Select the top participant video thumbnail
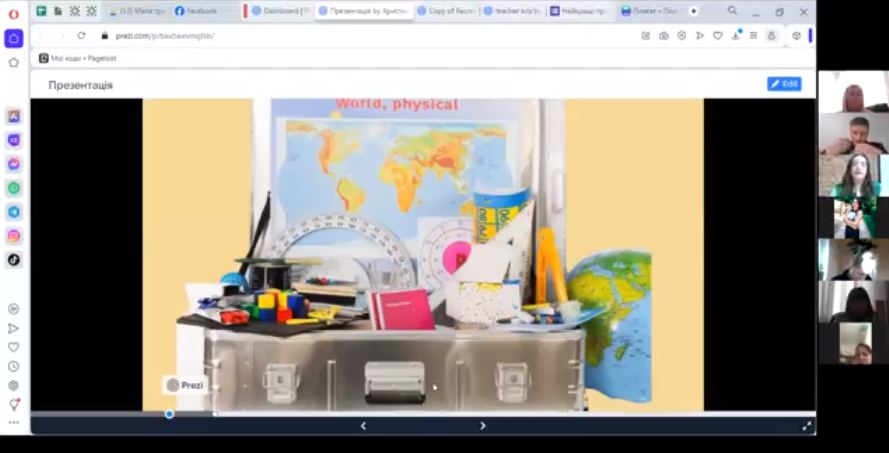 click(853, 91)
